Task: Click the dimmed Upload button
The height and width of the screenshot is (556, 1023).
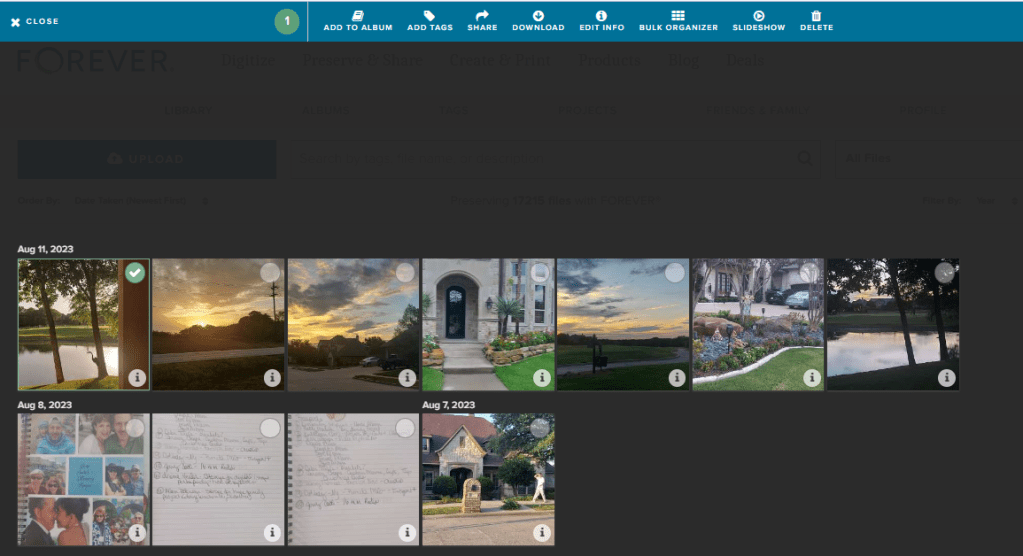Action: (146, 159)
